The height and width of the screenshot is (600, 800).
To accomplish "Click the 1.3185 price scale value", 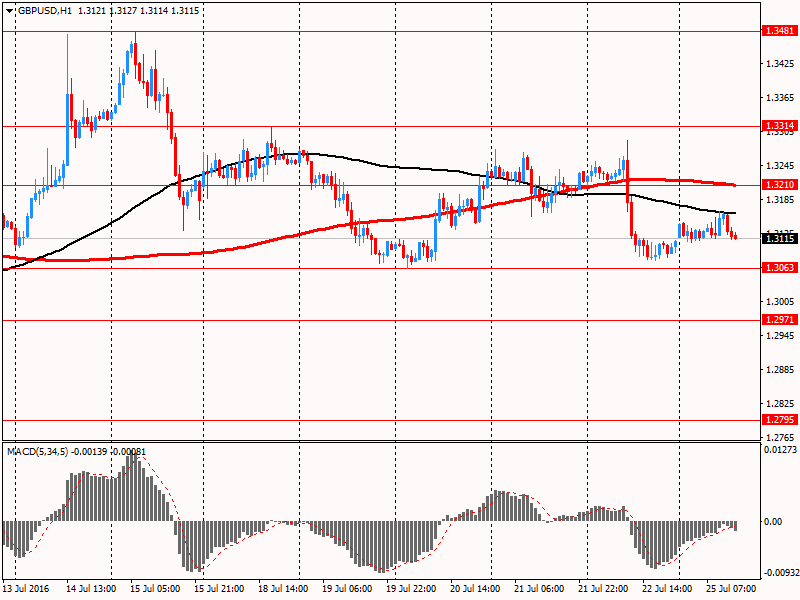I will coord(781,199).
